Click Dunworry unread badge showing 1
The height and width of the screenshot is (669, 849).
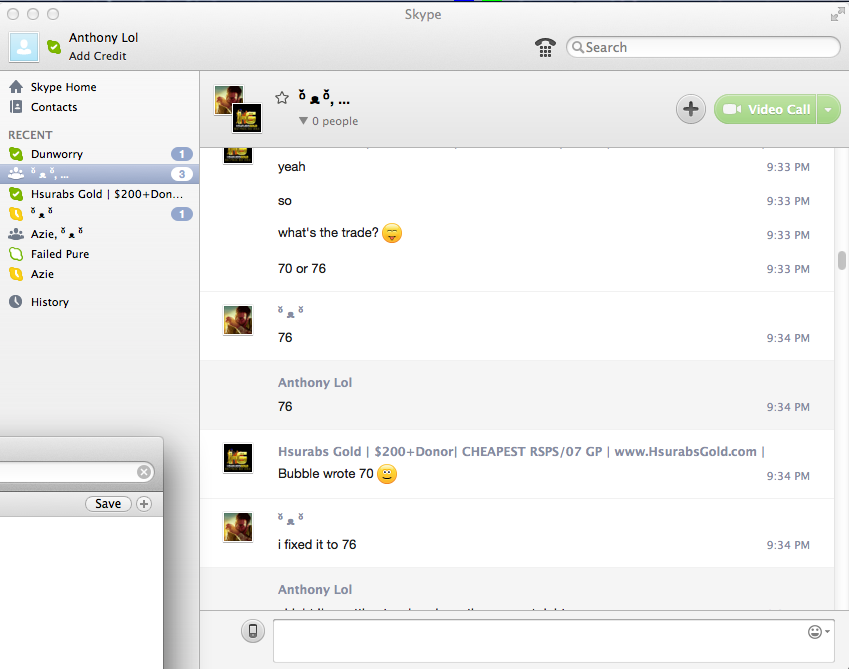pos(182,154)
